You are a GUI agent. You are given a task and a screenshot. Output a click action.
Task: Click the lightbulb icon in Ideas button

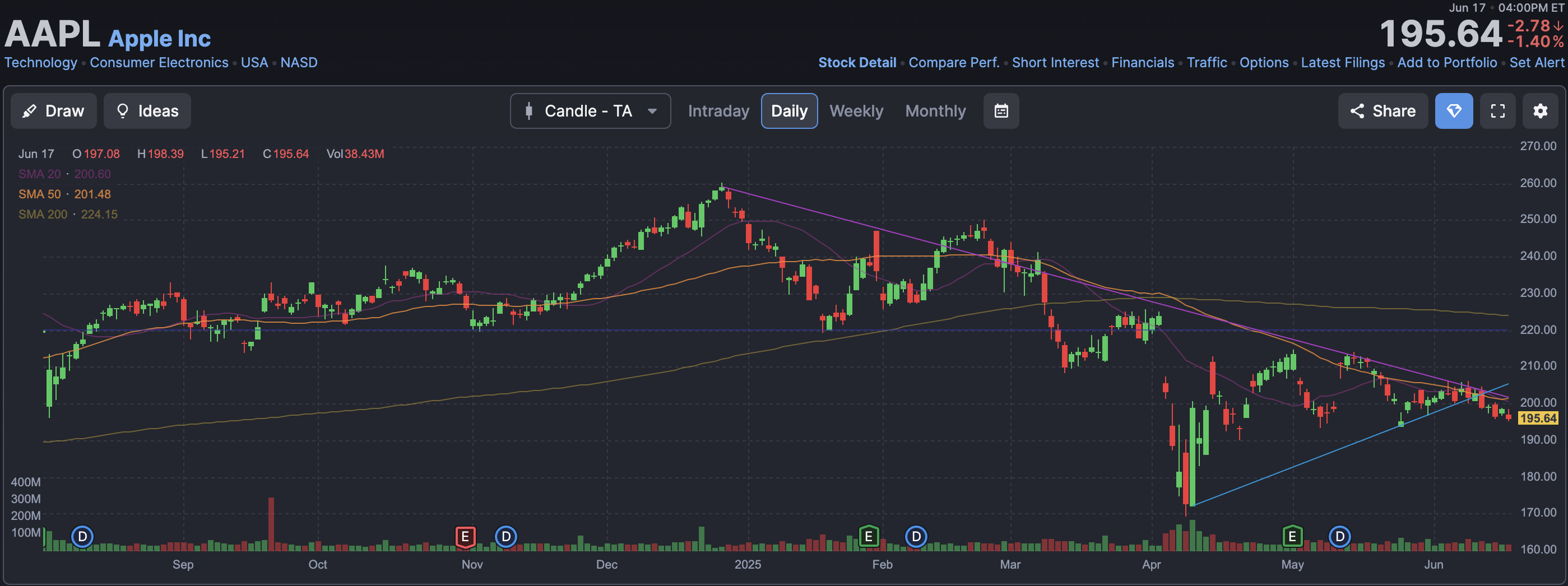[x=122, y=111]
